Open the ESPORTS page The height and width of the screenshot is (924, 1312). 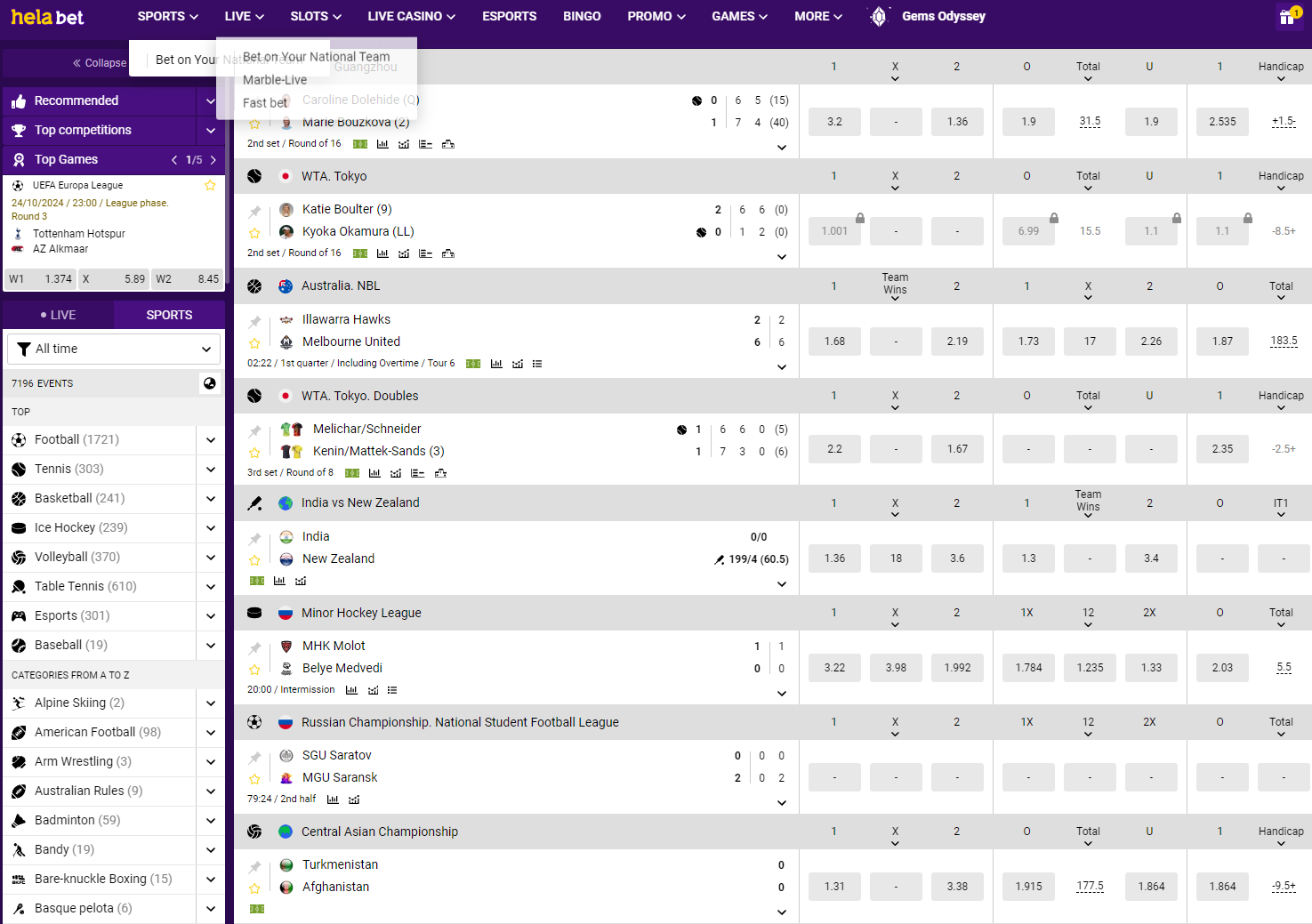pos(509,16)
